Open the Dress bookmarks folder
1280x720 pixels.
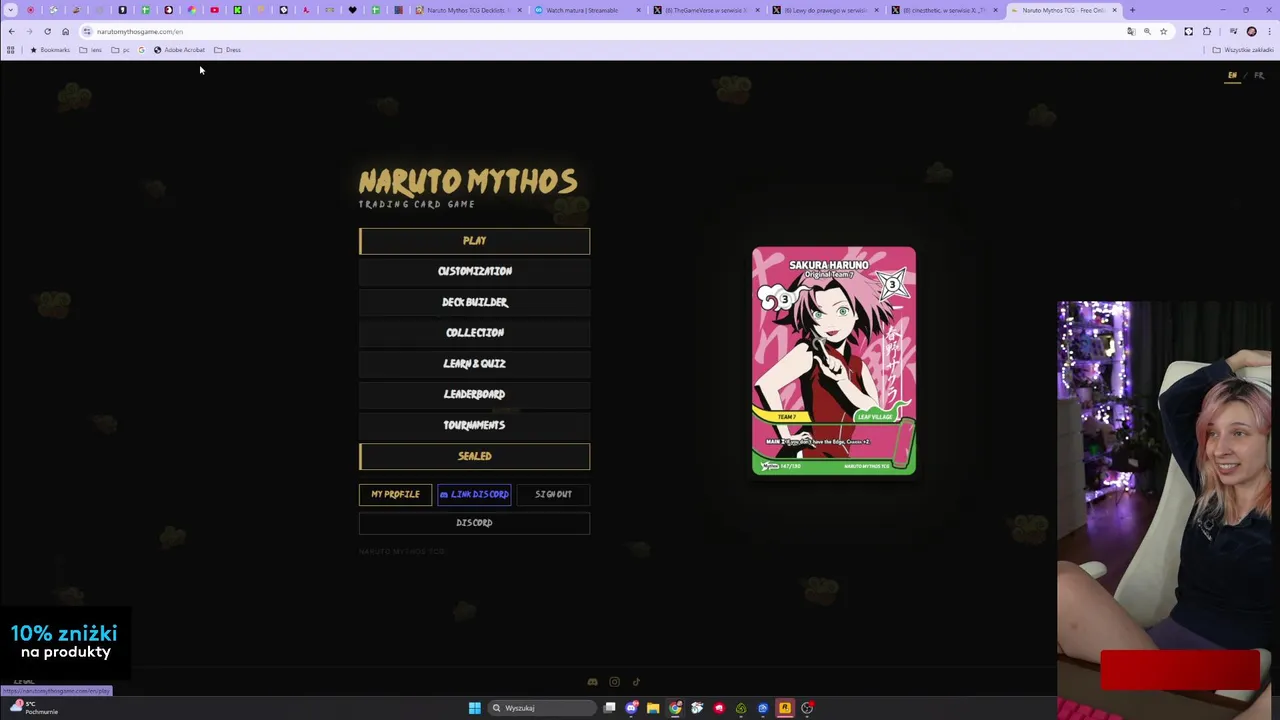pyautogui.click(x=228, y=50)
